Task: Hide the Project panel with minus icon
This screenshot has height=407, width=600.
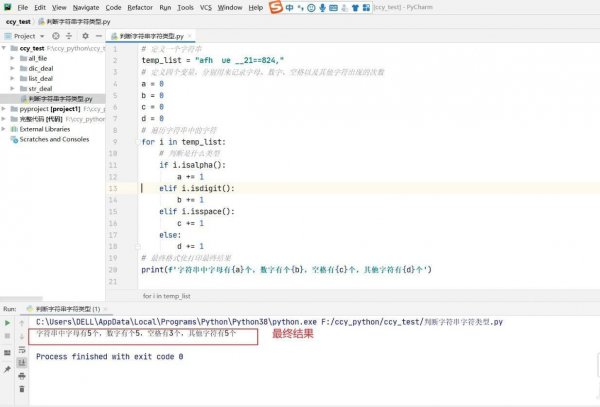Action: (x=99, y=36)
